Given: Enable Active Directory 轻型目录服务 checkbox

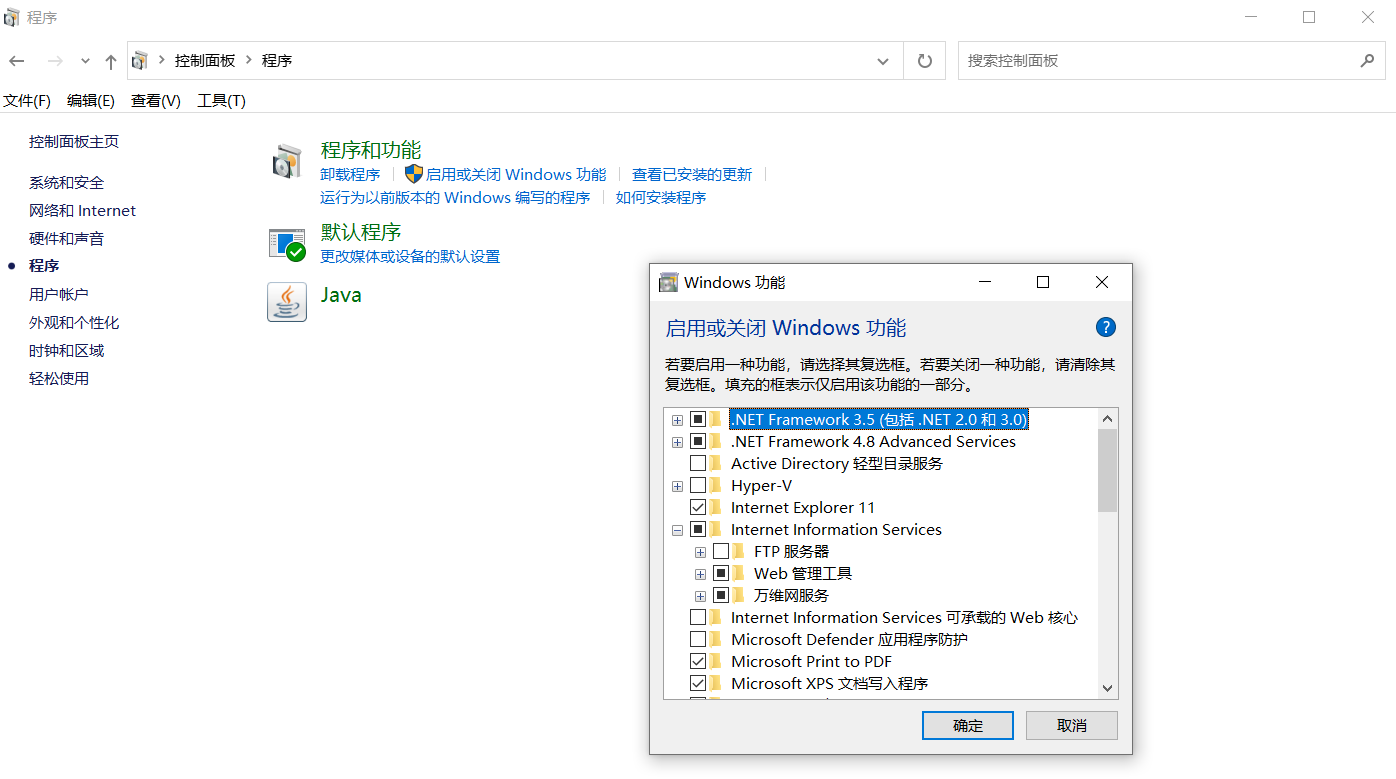Looking at the screenshot, I should (698, 464).
